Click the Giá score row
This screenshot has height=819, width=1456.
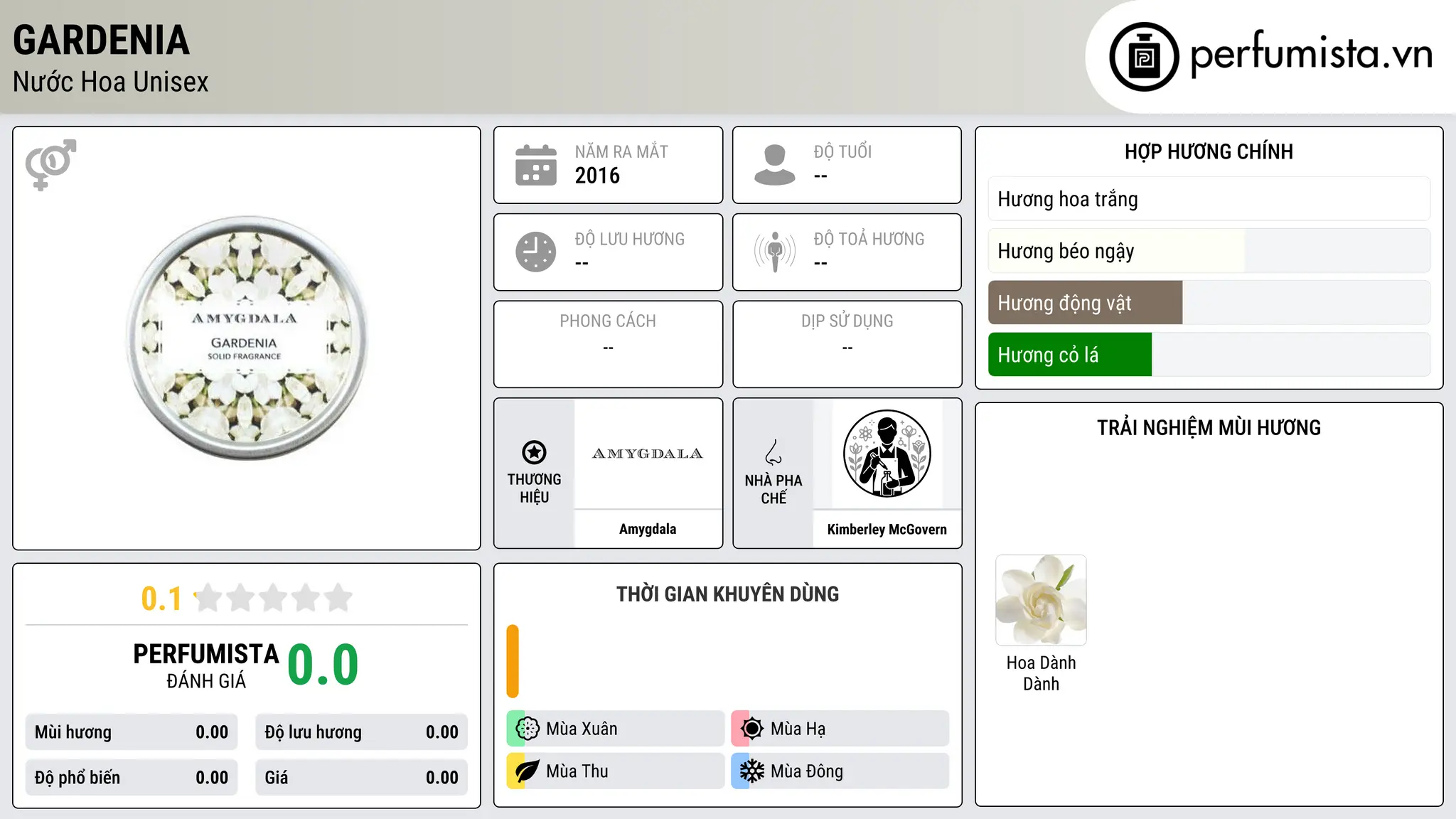(x=361, y=778)
